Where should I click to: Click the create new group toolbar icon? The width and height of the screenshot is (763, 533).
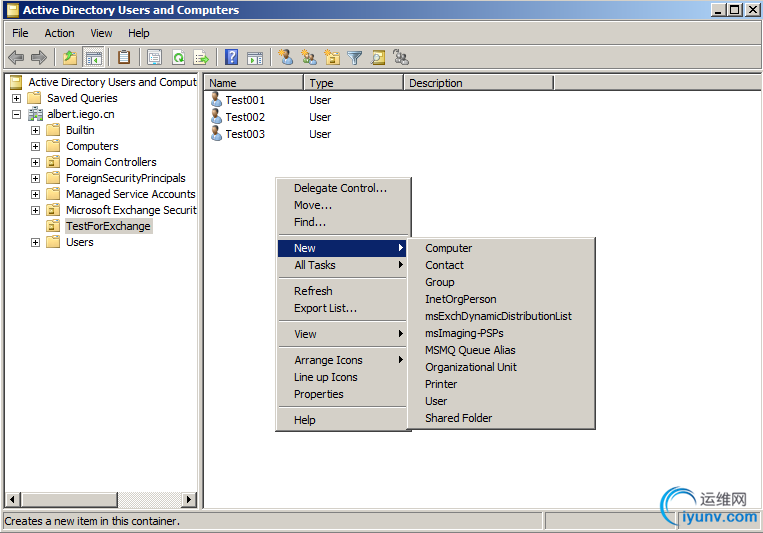pyautogui.click(x=309, y=58)
